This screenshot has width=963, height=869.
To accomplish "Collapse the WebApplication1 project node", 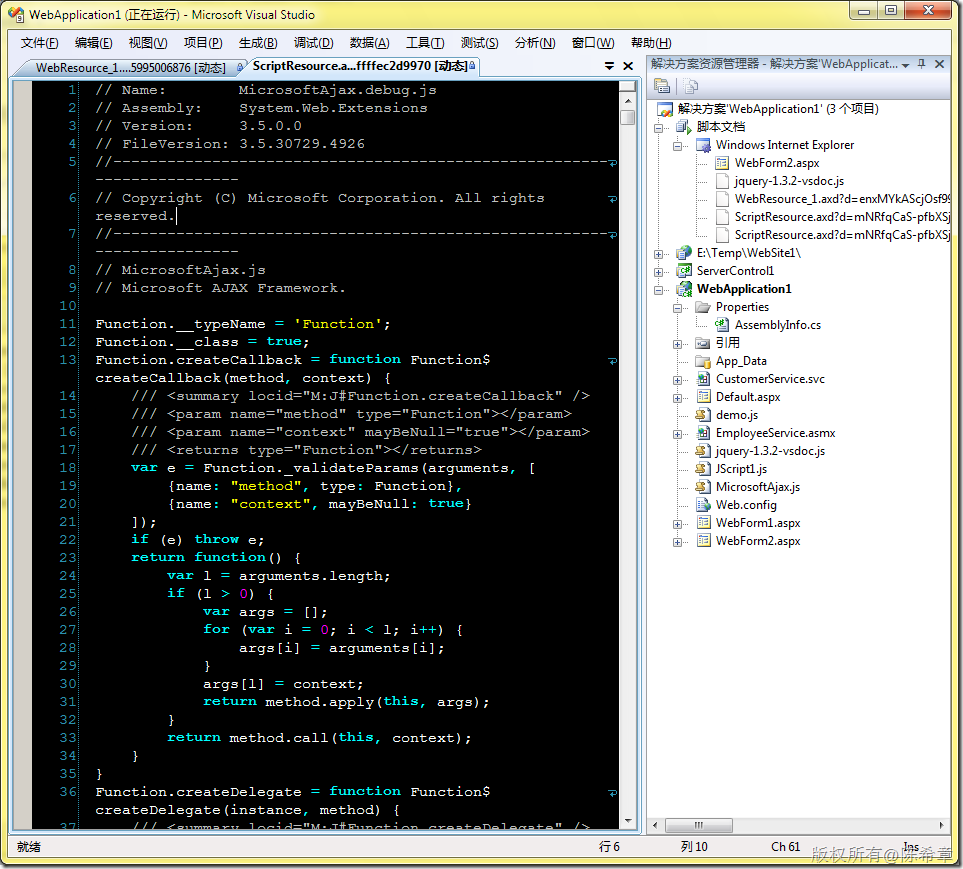I will click(658, 290).
